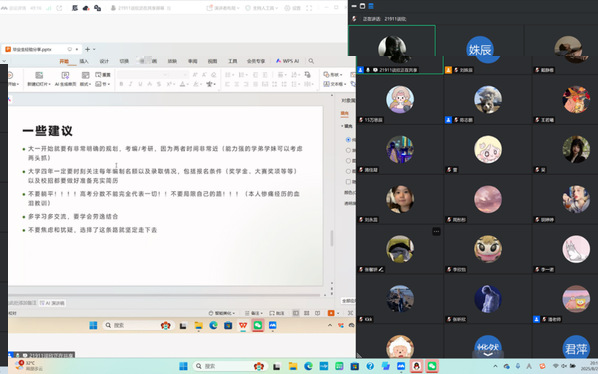
Task: Switch to the 切换 Transitions tab
Action: click(x=124, y=61)
